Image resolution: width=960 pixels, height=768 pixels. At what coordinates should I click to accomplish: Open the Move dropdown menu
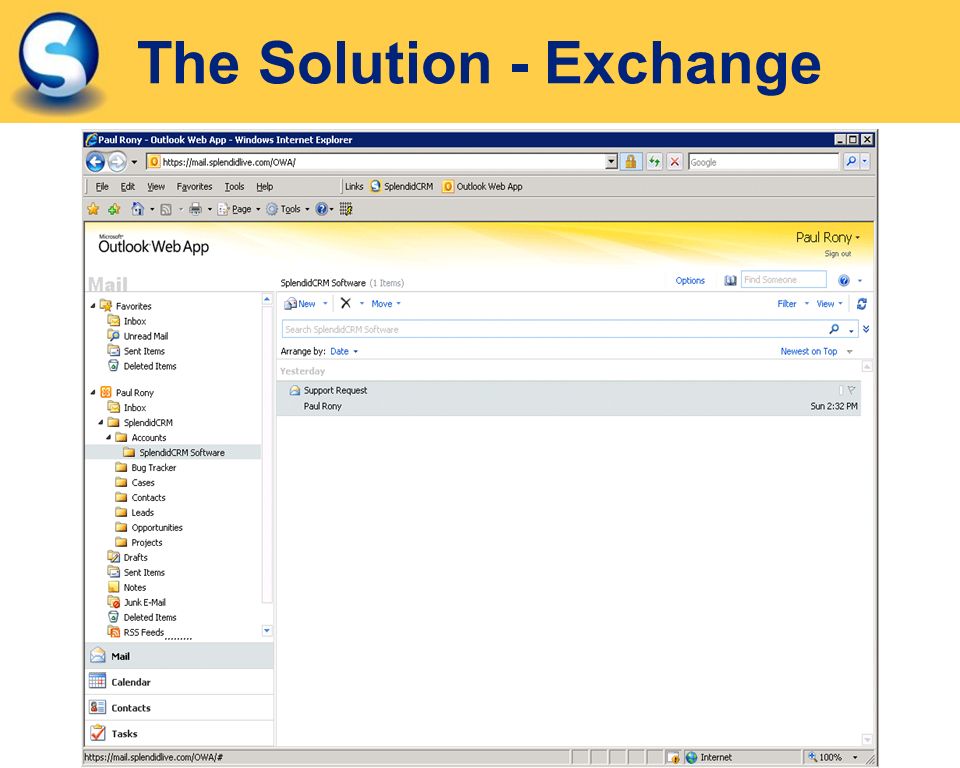pyautogui.click(x=386, y=303)
